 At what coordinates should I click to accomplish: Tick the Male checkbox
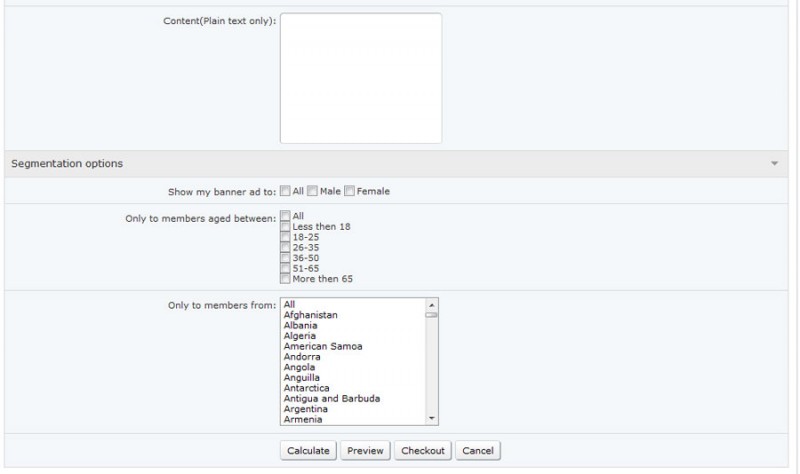click(x=312, y=191)
